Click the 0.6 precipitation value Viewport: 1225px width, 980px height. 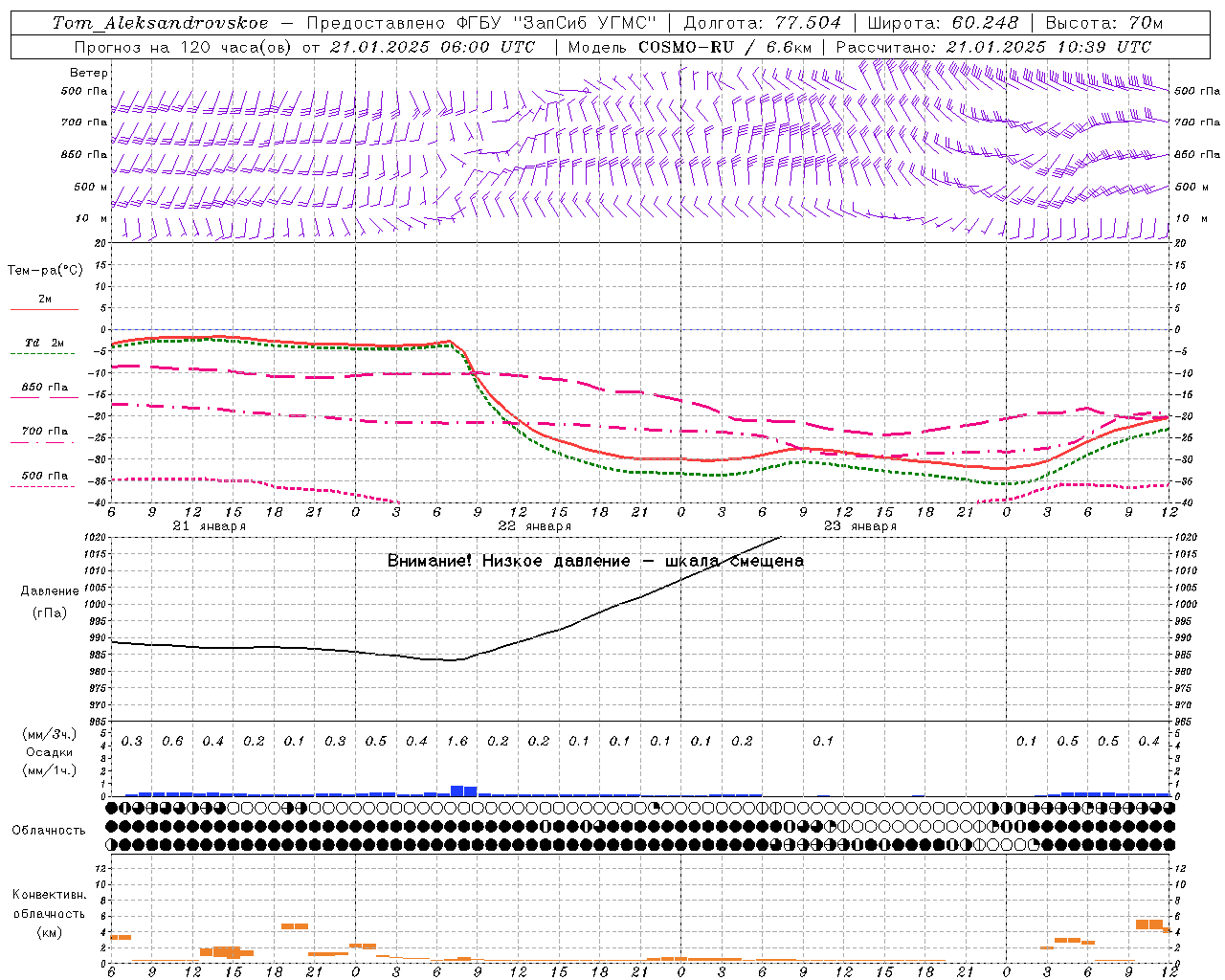172,741
